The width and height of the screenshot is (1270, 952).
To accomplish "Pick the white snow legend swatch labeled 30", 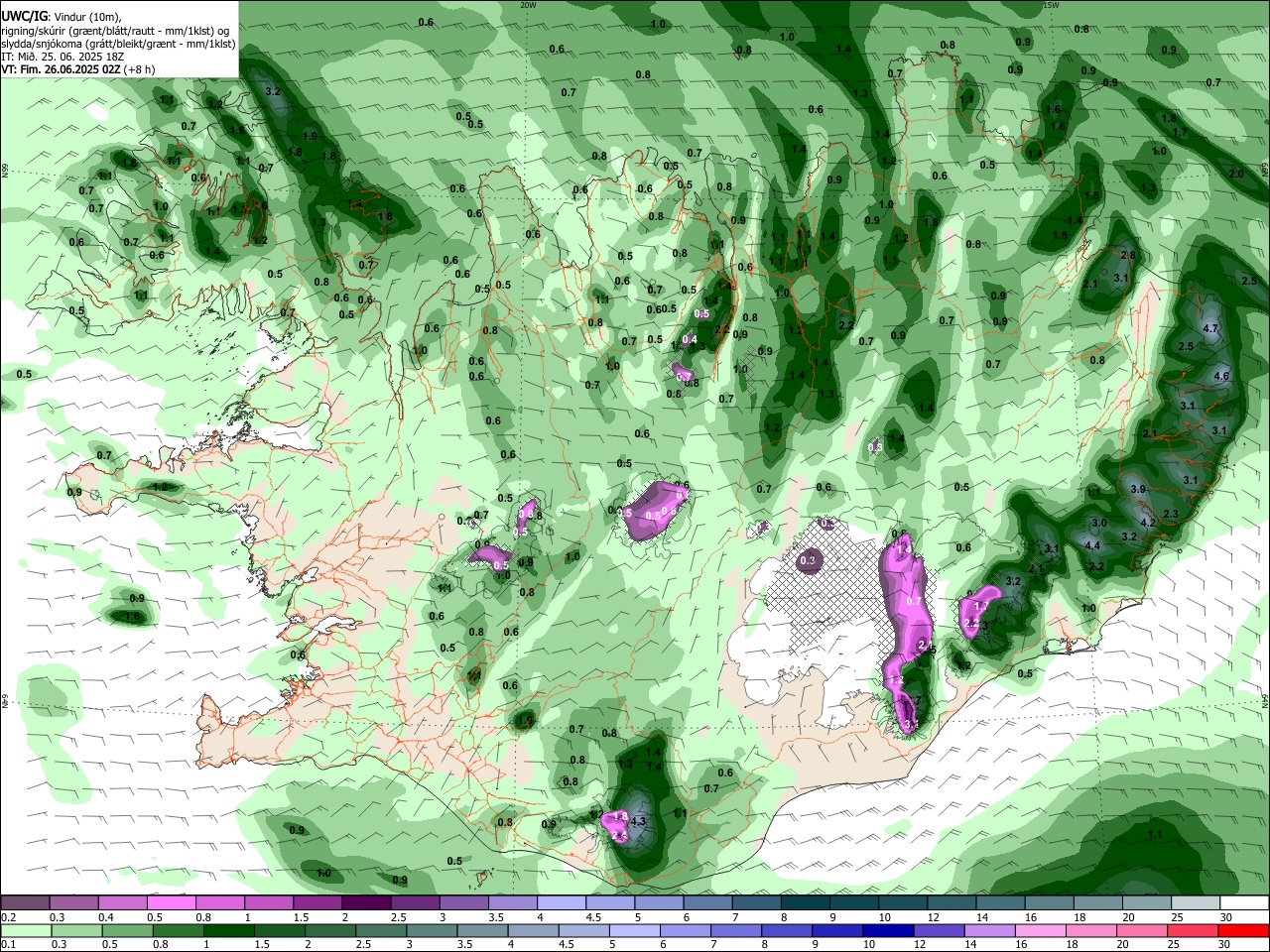I will pyautogui.click(x=1244, y=903).
